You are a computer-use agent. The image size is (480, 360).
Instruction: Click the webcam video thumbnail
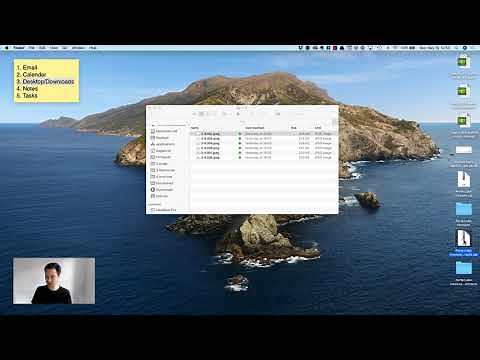point(54,281)
